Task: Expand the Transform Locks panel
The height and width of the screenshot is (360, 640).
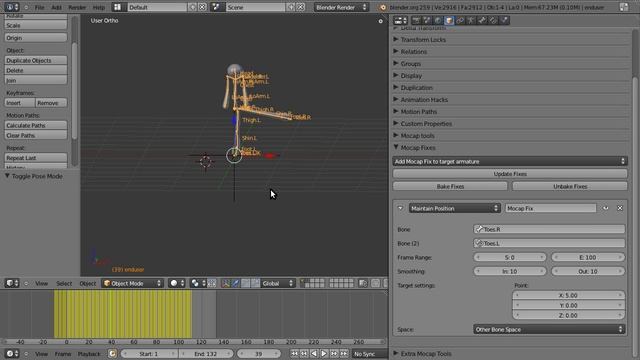Action: click(x=423, y=40)
